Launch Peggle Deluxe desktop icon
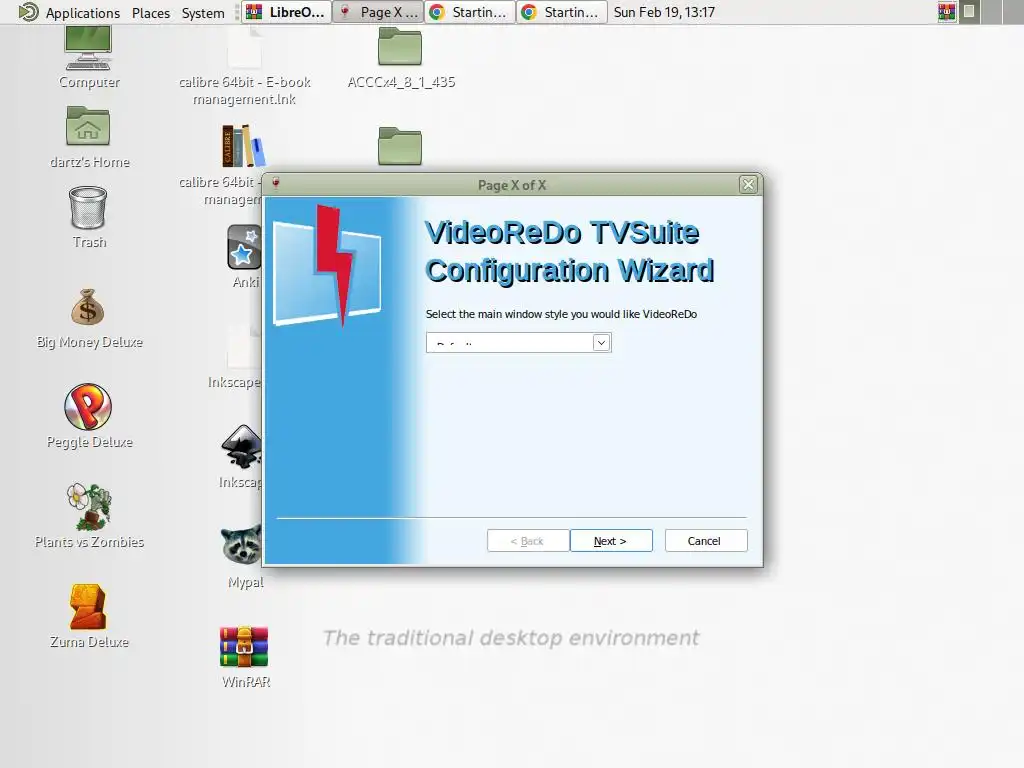1024x768 pixels. [88, 406]
